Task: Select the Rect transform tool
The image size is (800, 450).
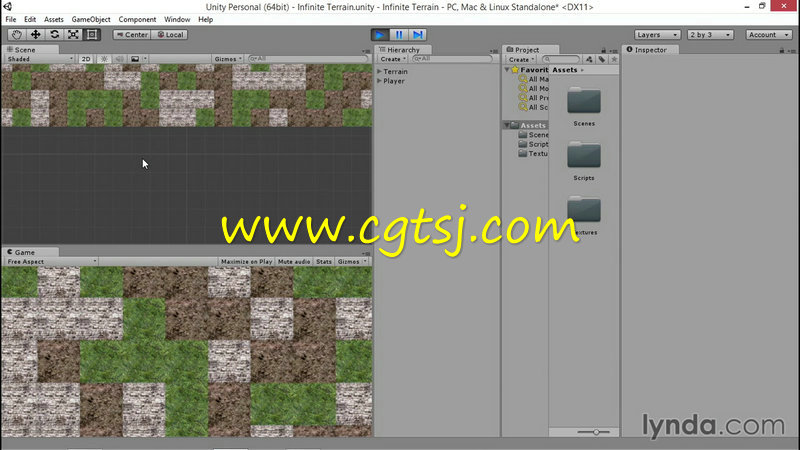Action: (x=92, y=35)
